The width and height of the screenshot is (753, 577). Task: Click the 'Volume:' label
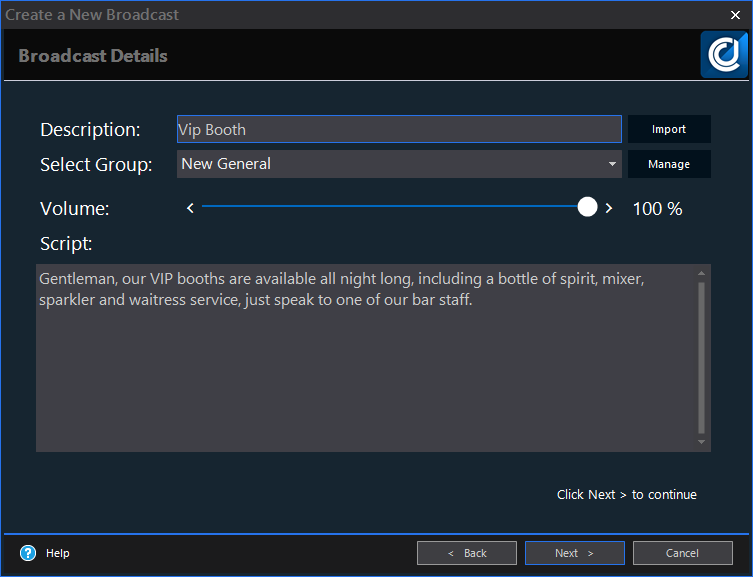click(75, 209)
